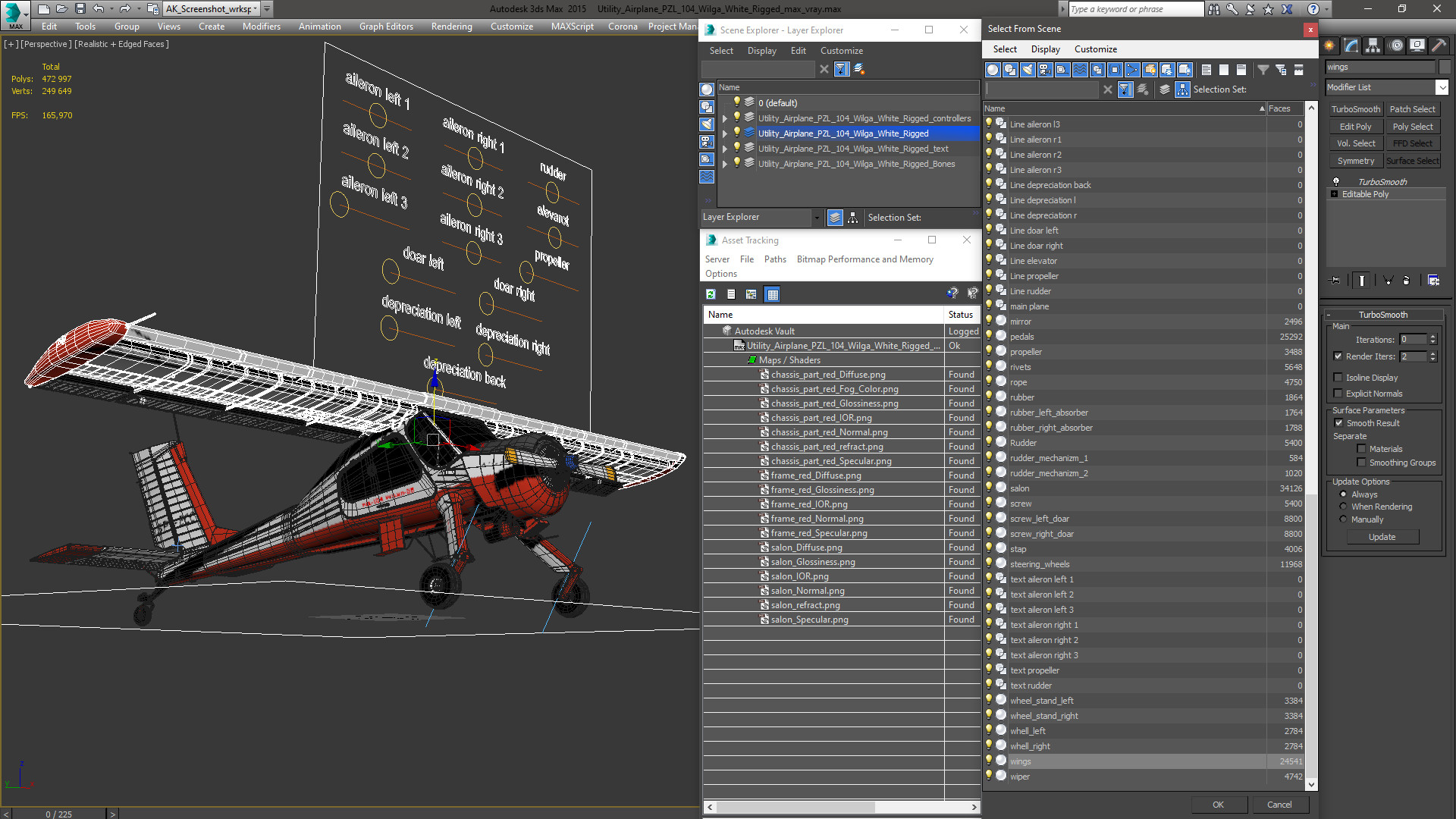Click the Table View icon in Asset Tracking

[x=772, y=294]
